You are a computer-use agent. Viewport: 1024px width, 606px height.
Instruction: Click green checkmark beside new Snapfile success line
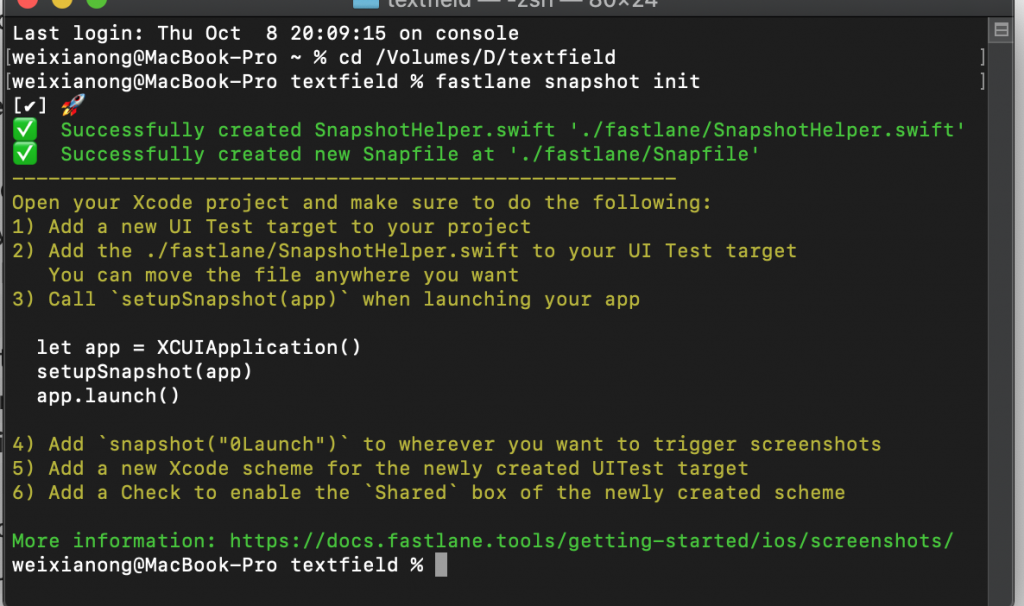click(24, 154)
